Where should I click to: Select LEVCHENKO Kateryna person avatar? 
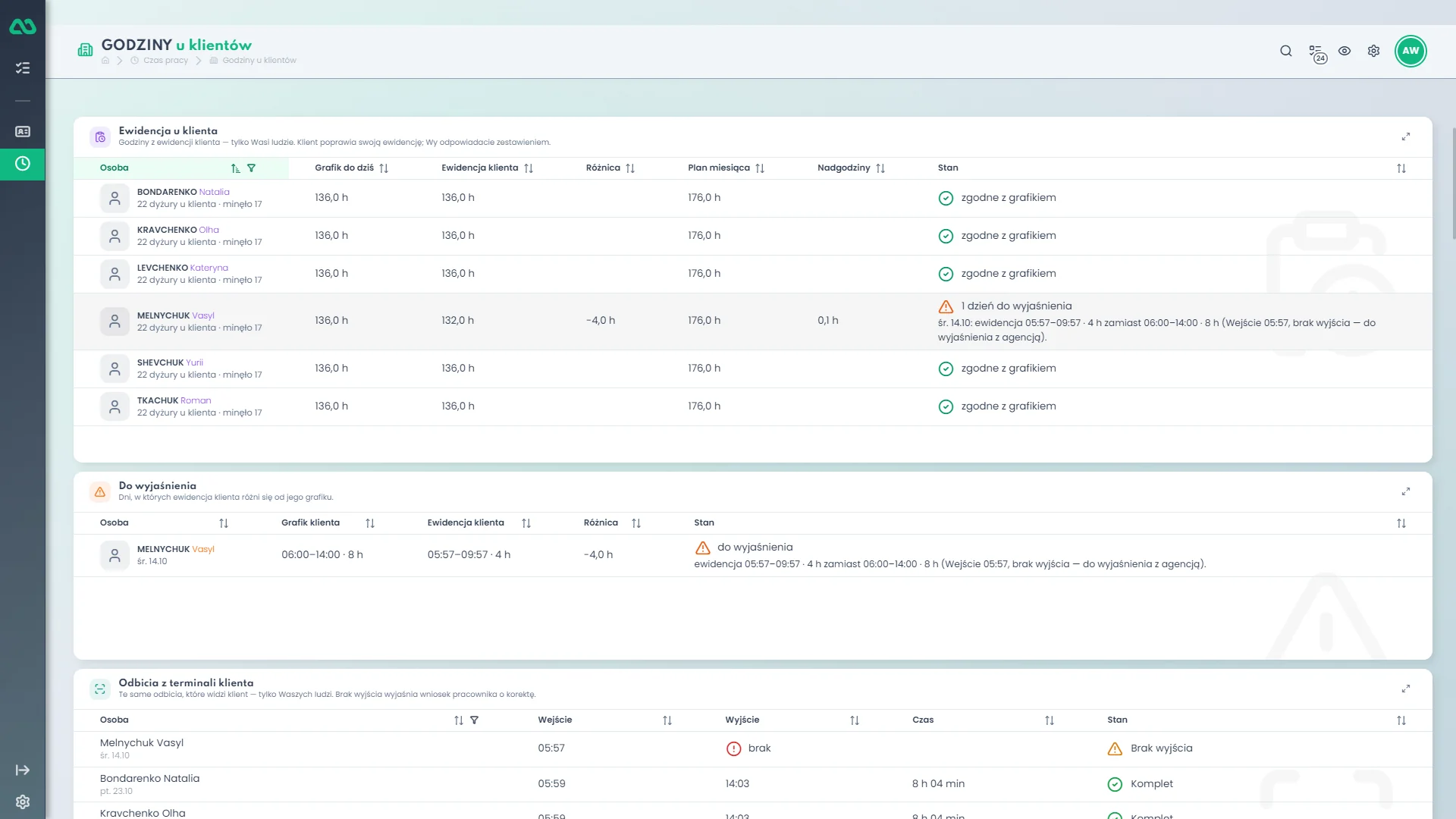click(x=115, y=274)
